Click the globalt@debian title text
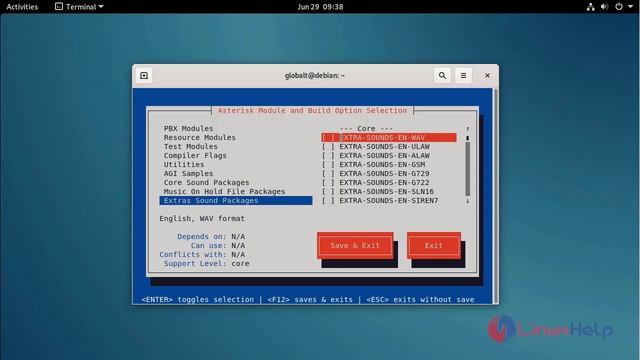The height and width of the screenshot is (360, 640). tap(315, 76)
